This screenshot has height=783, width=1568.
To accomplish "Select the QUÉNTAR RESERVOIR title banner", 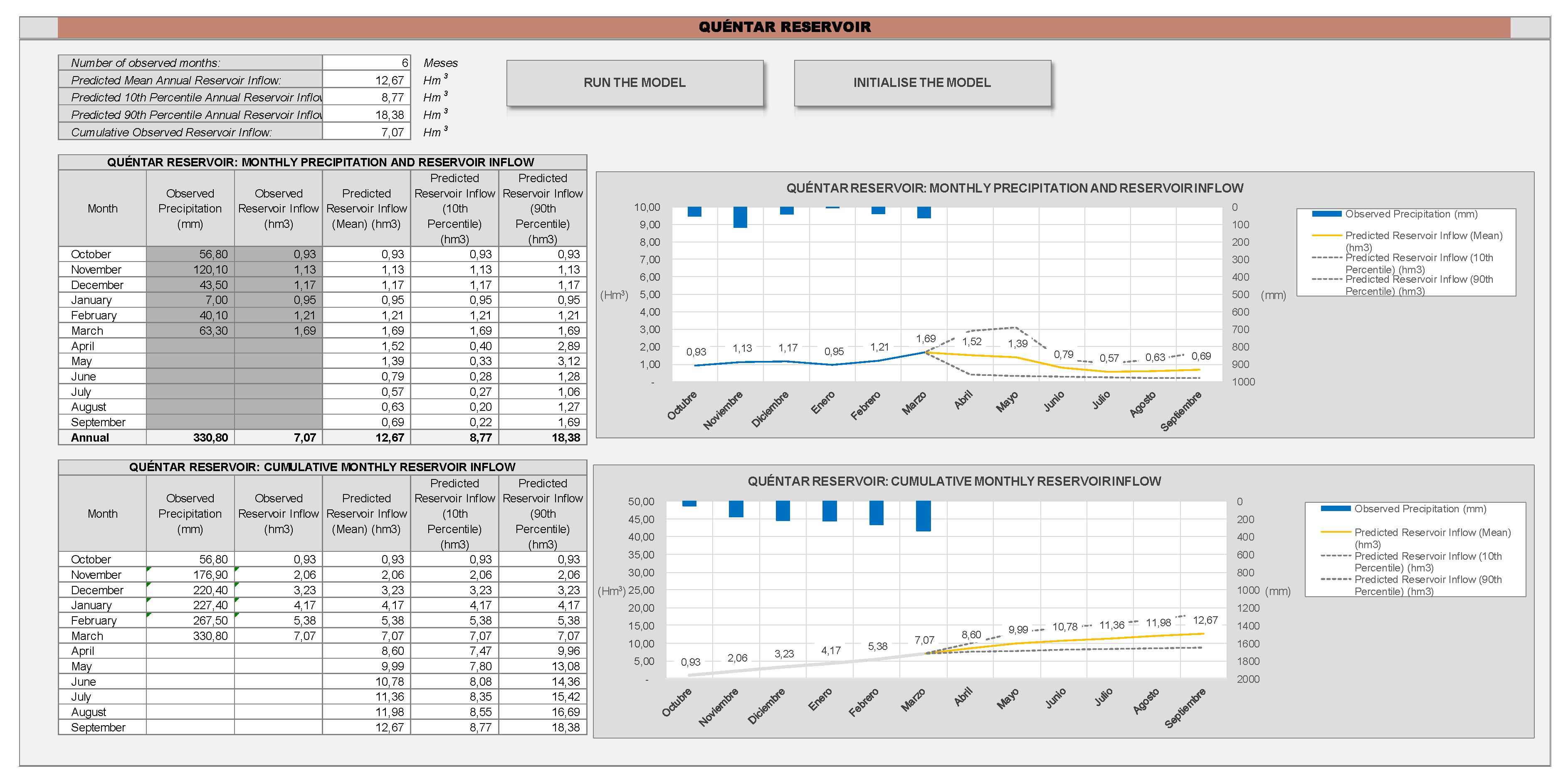I will point(784,27).
